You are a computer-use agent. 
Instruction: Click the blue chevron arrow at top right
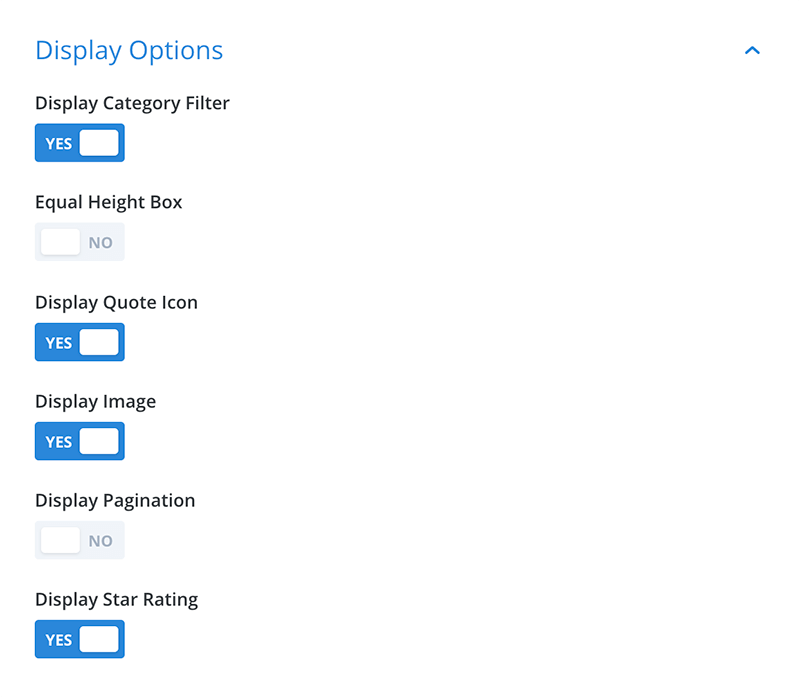tap(752, 50)
